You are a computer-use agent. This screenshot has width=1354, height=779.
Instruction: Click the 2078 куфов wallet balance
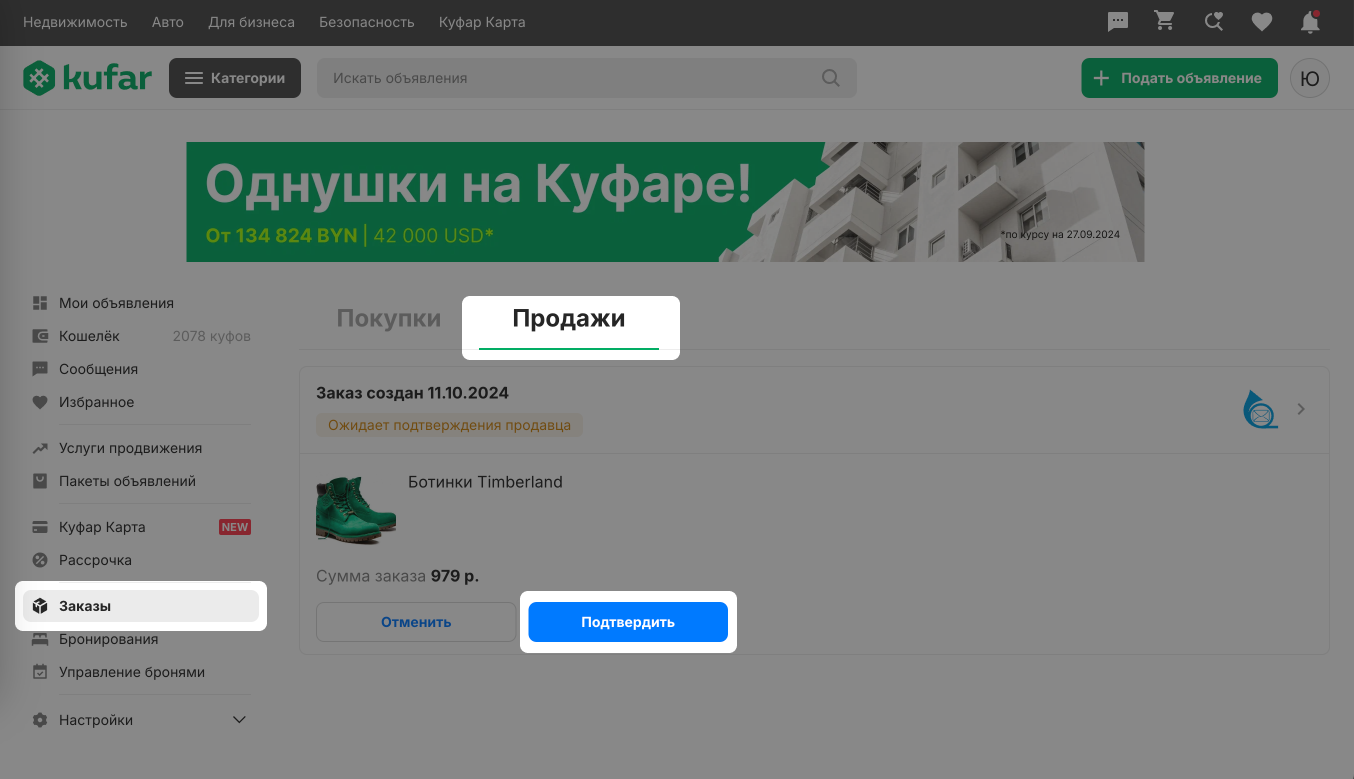tap(212, 336)
